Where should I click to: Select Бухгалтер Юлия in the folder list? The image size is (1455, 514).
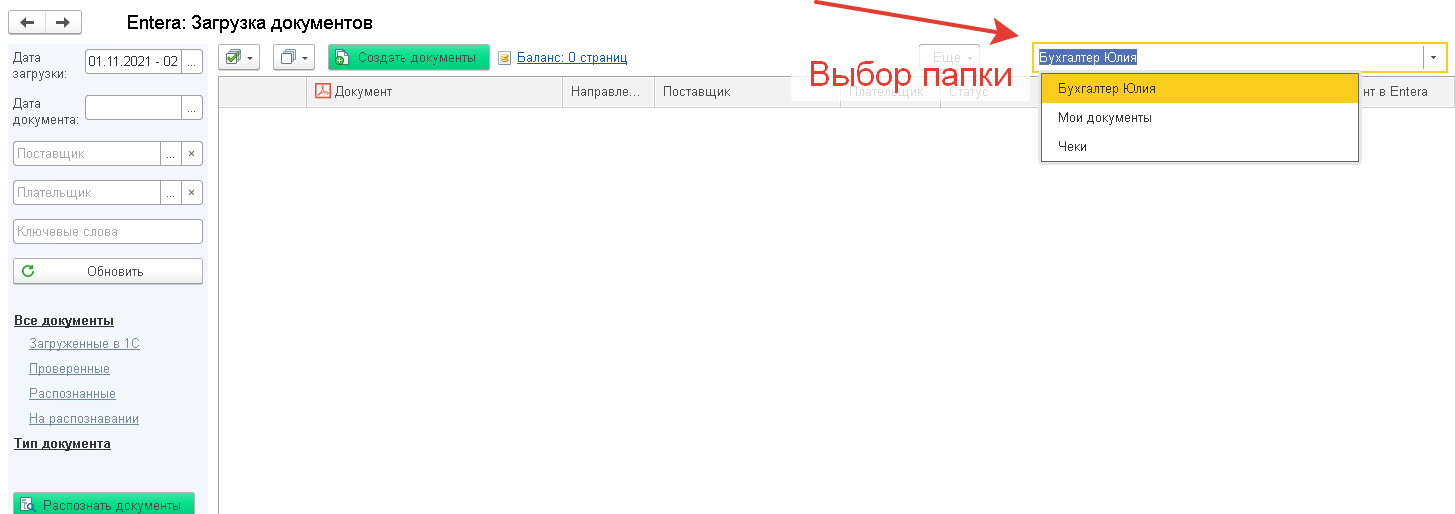(x=1199, y=88)
